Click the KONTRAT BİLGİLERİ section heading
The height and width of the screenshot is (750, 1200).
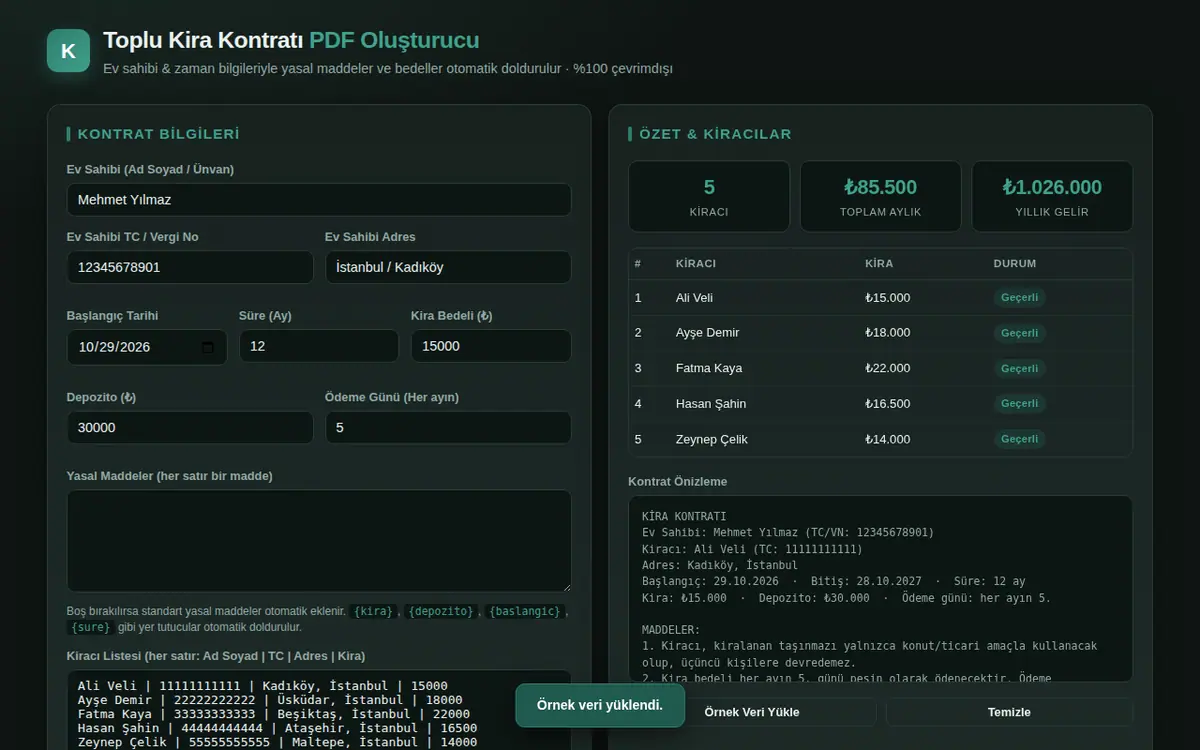click(x=158, y=134)
